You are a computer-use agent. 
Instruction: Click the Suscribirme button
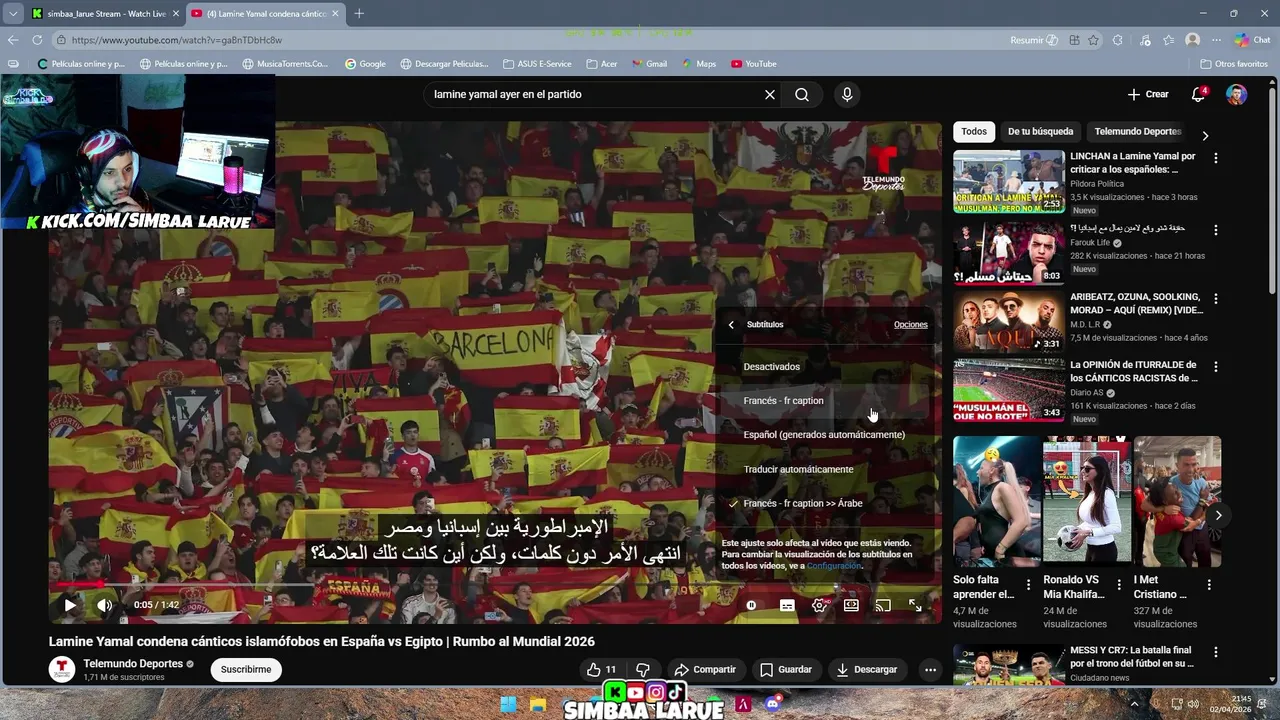(x=246, y=670)
